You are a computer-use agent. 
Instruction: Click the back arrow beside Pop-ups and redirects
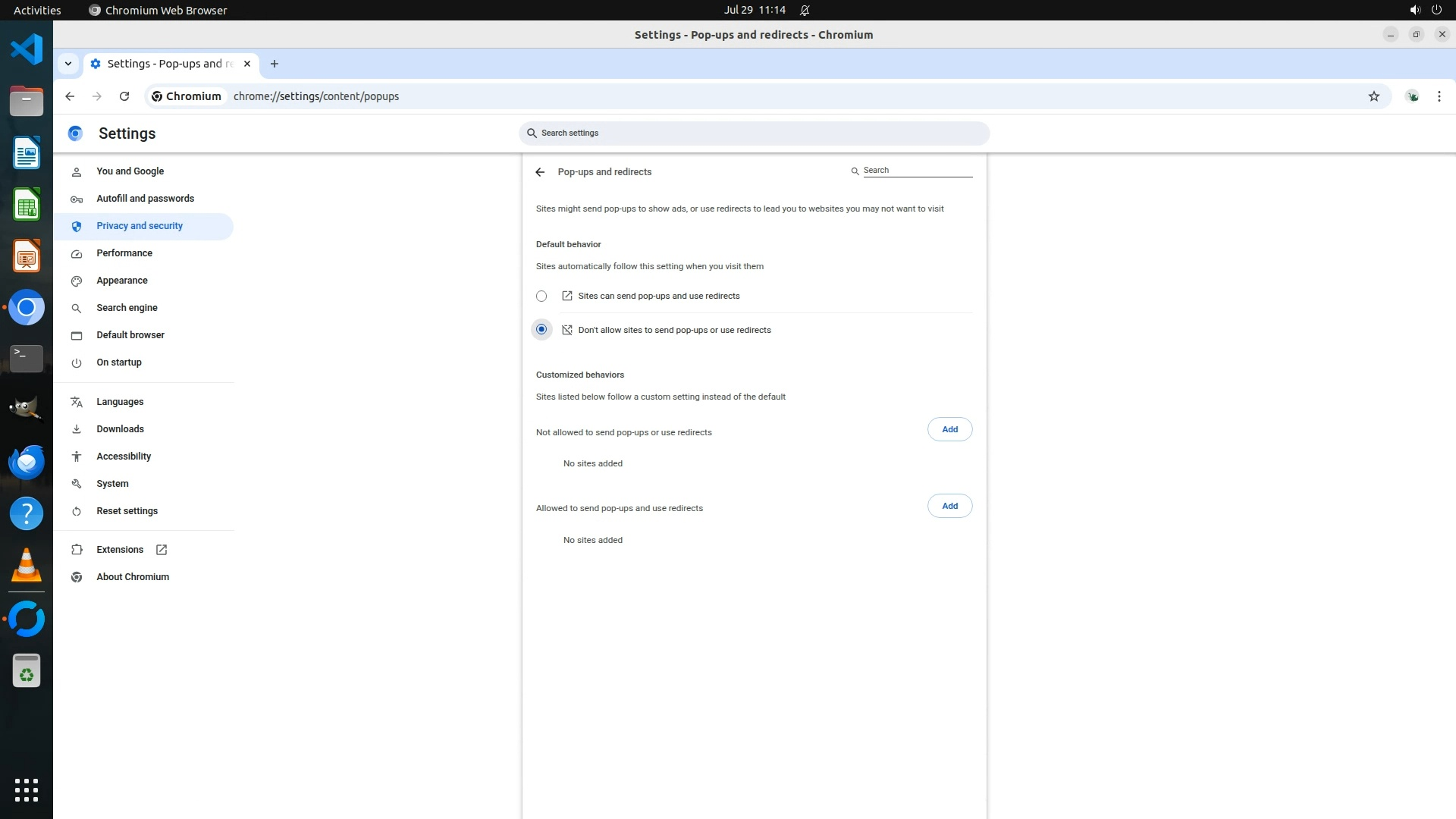click(540, 172)
